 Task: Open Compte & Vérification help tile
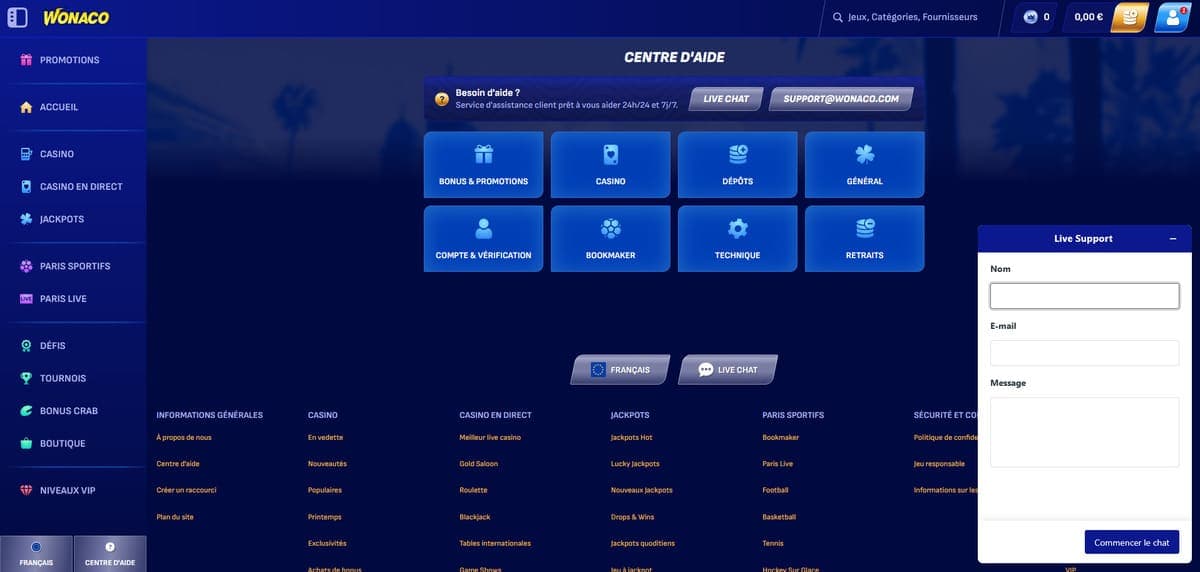[484, 239]
